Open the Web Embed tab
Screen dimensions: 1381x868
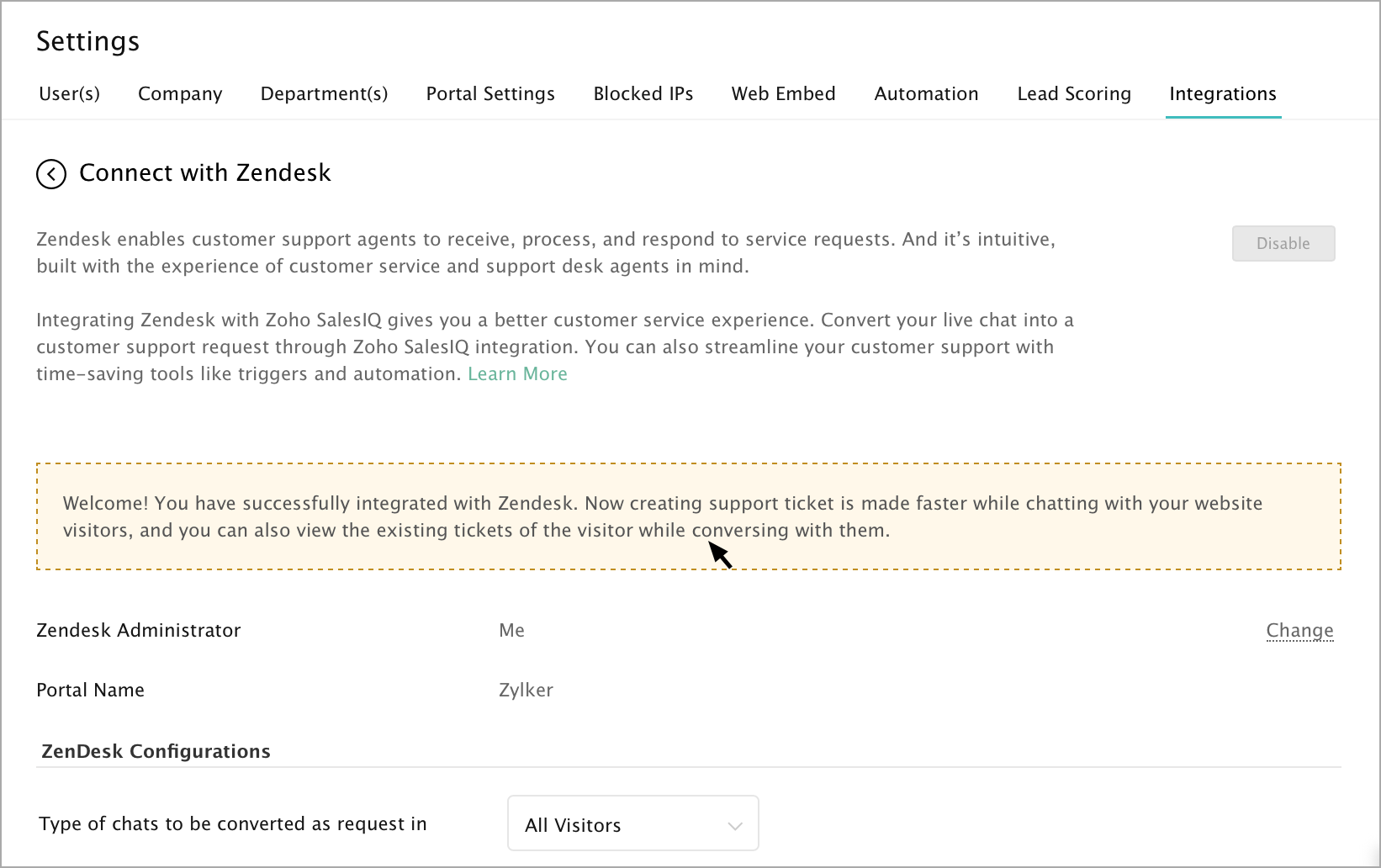coord(783,93)
